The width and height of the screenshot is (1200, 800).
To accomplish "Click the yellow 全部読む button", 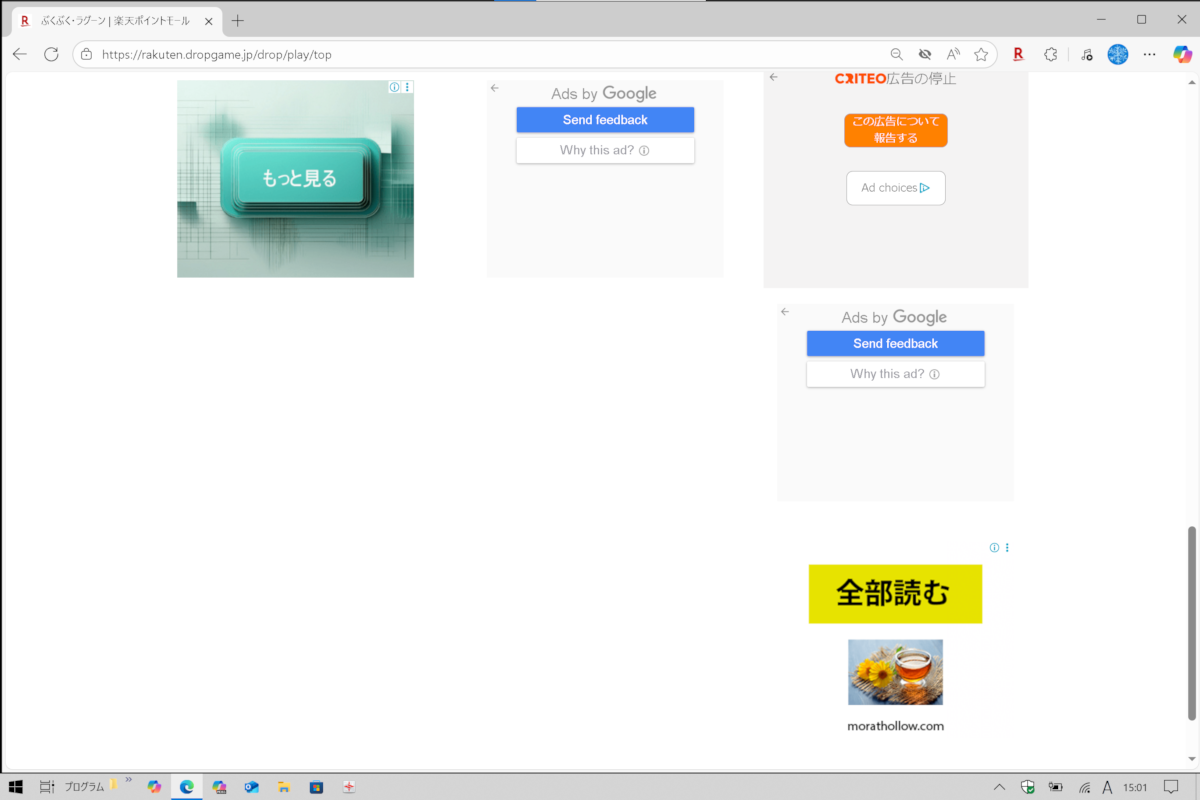I will 895,594.
